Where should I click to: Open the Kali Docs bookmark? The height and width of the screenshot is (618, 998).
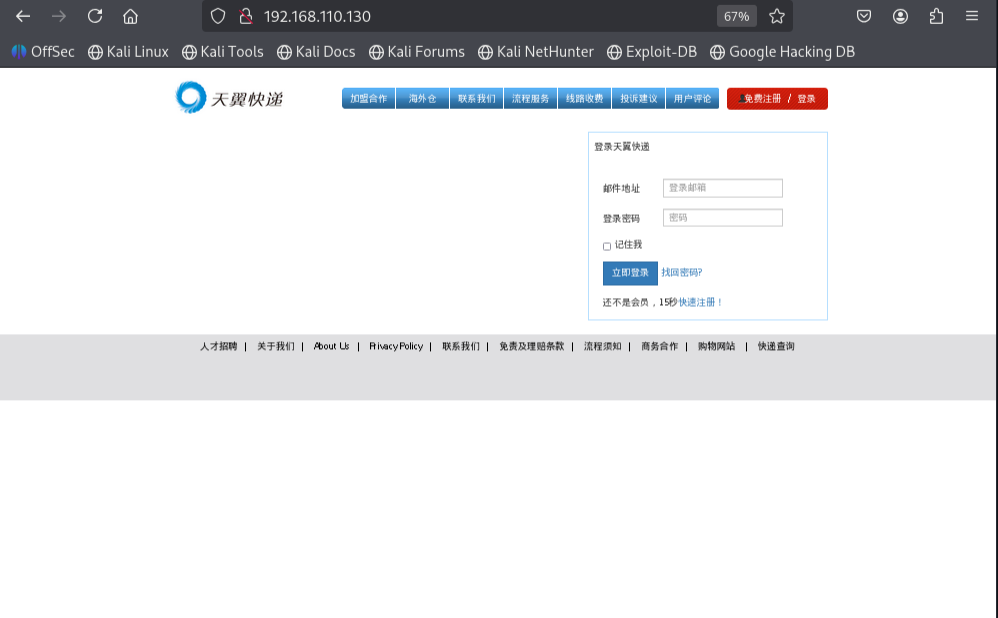coord(316,52)
